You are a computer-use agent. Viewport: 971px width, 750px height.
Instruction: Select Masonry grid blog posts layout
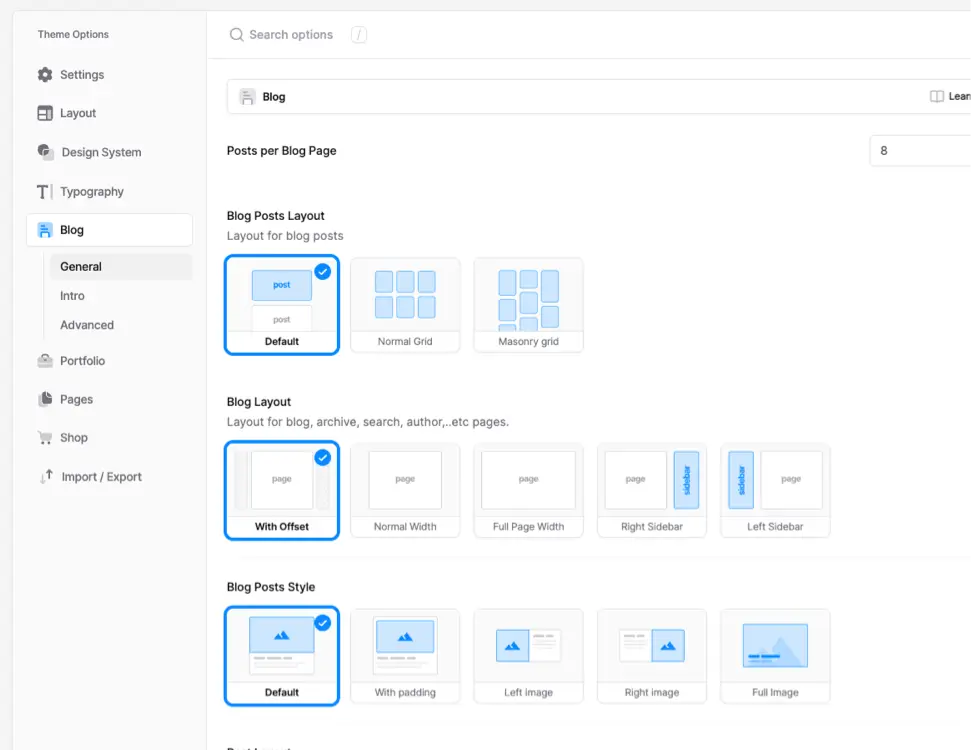pos(528,305)
